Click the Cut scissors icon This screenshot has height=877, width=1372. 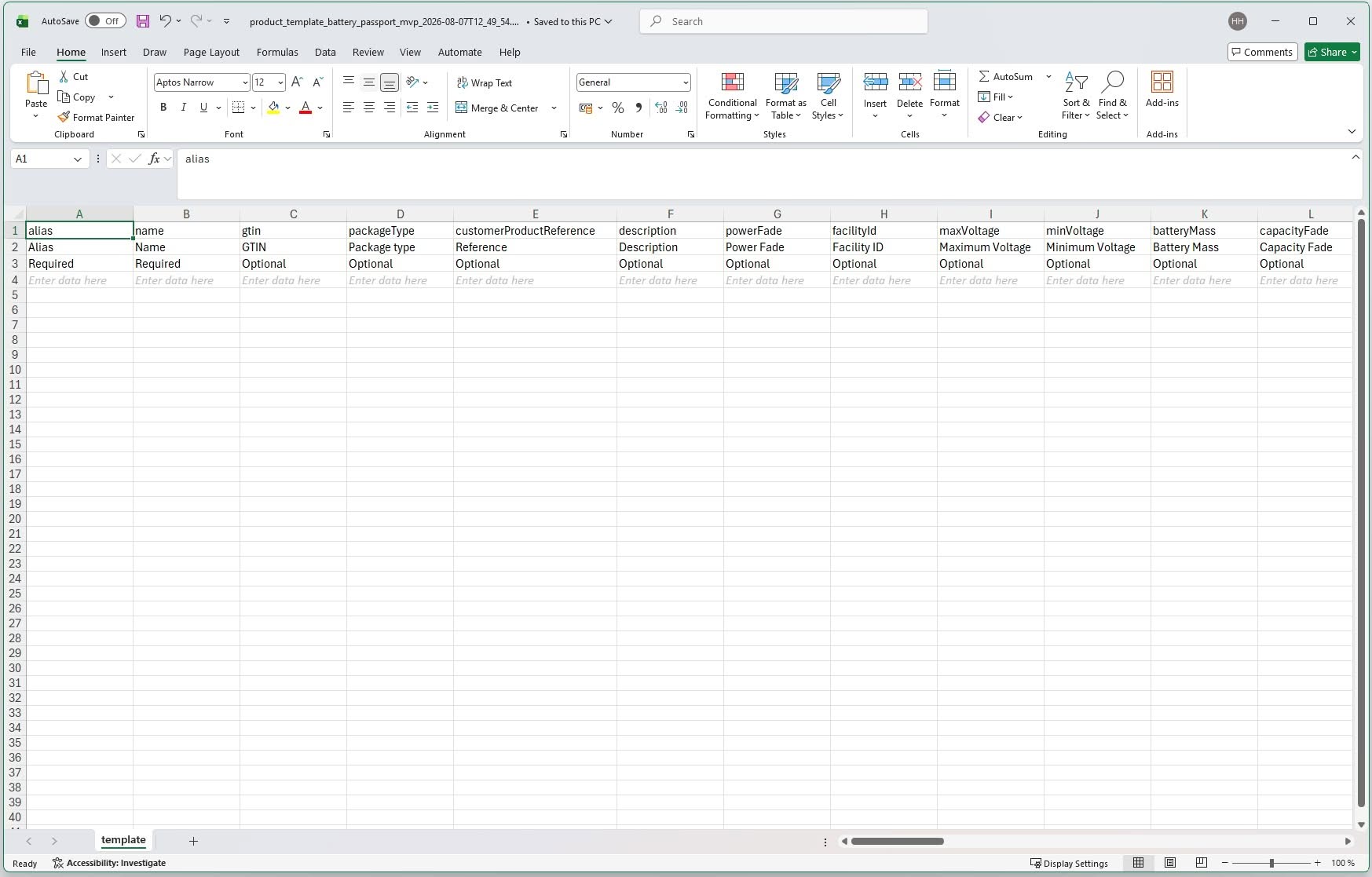(x=64, y=76)
